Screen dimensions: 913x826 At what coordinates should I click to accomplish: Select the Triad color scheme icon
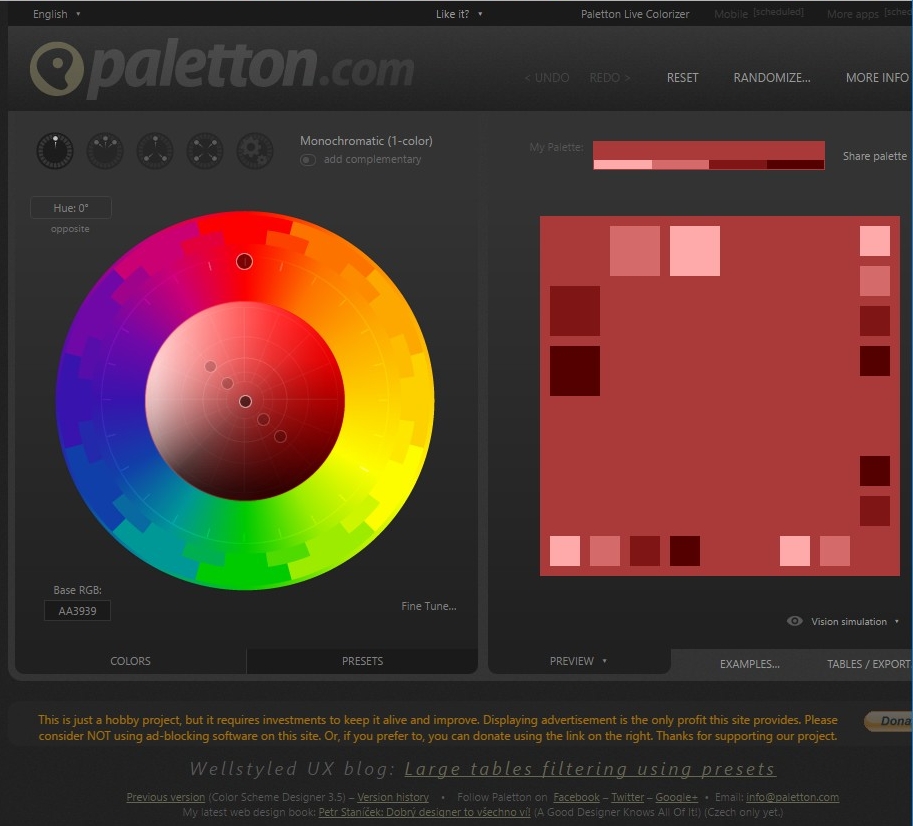click(x=154, y=150)
